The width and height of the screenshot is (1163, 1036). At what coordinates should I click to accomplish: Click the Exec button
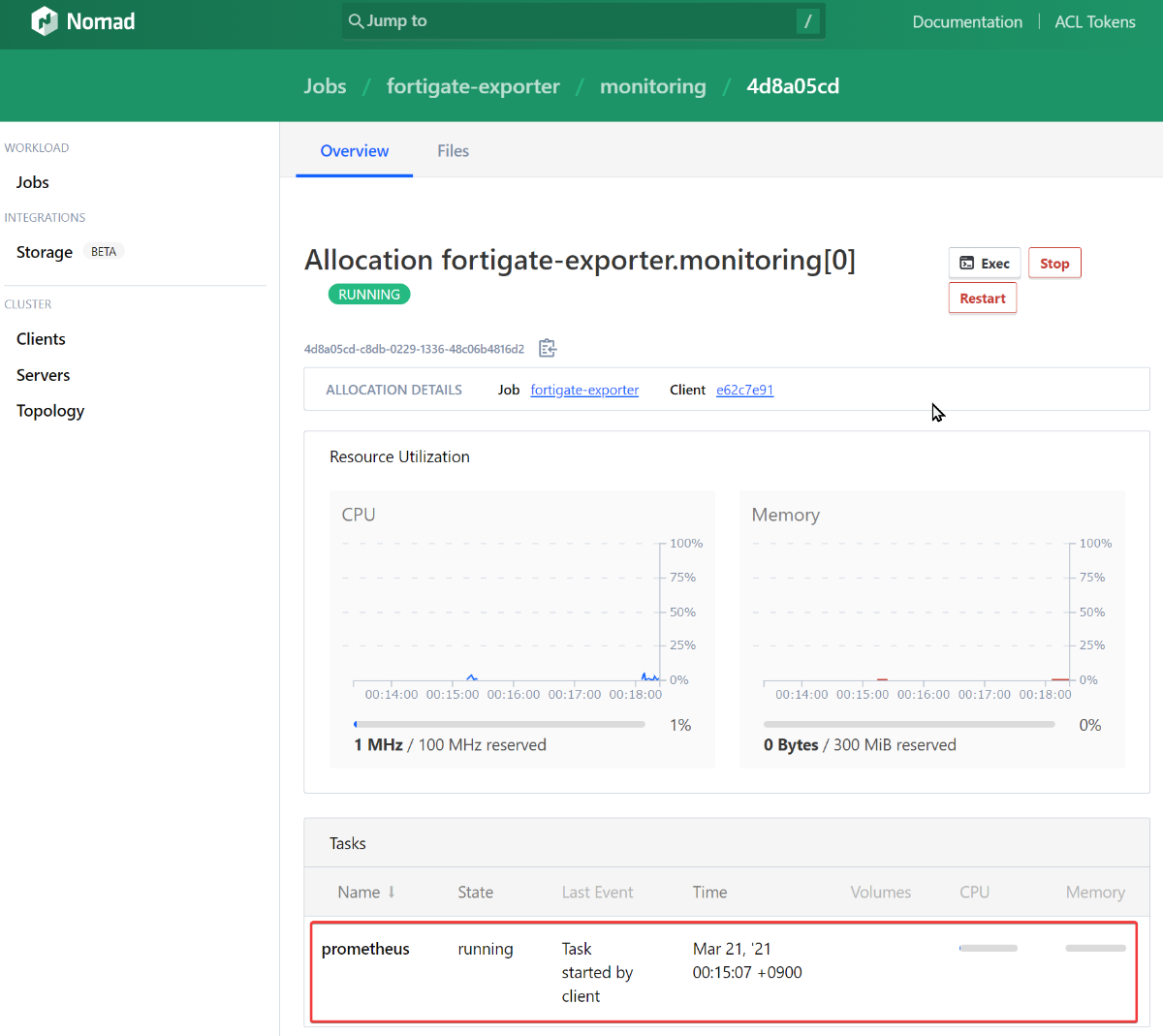[985, 263]
